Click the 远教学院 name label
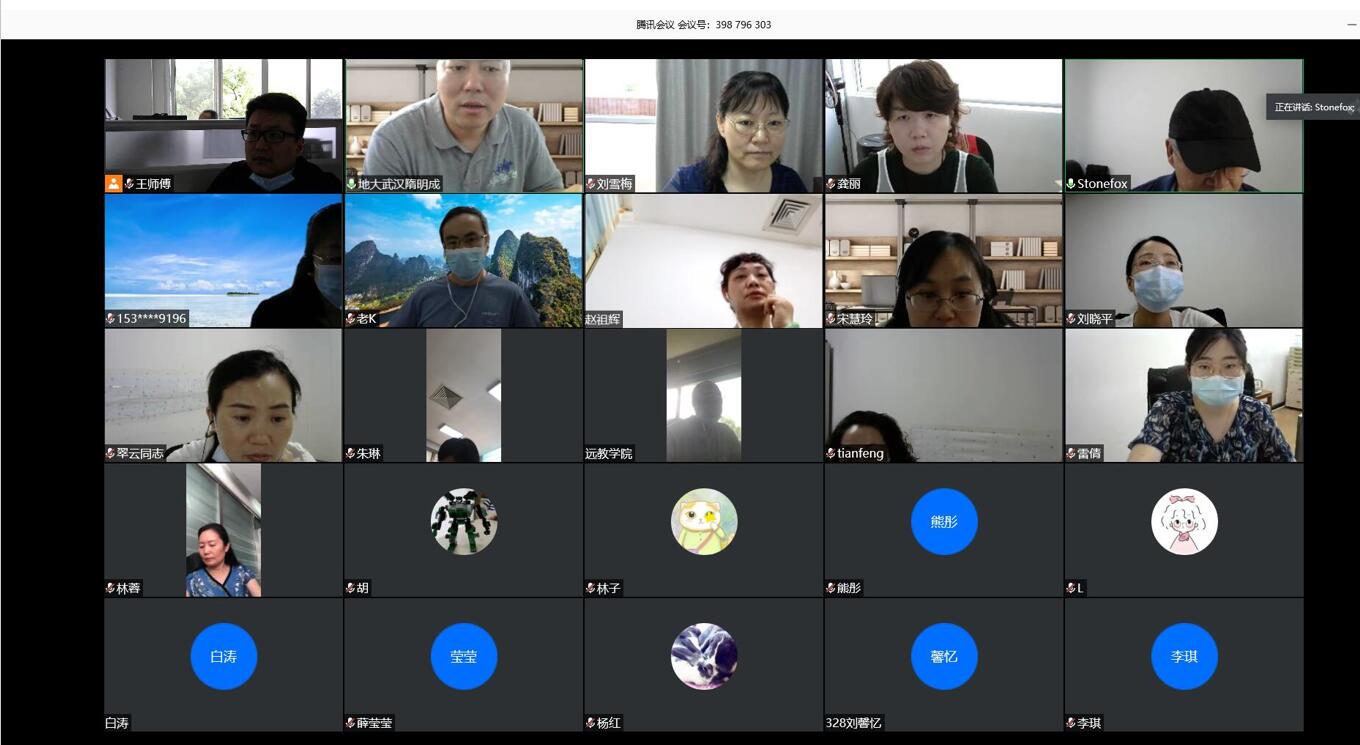The image size is (1360, 745). (x=609, y=454)
